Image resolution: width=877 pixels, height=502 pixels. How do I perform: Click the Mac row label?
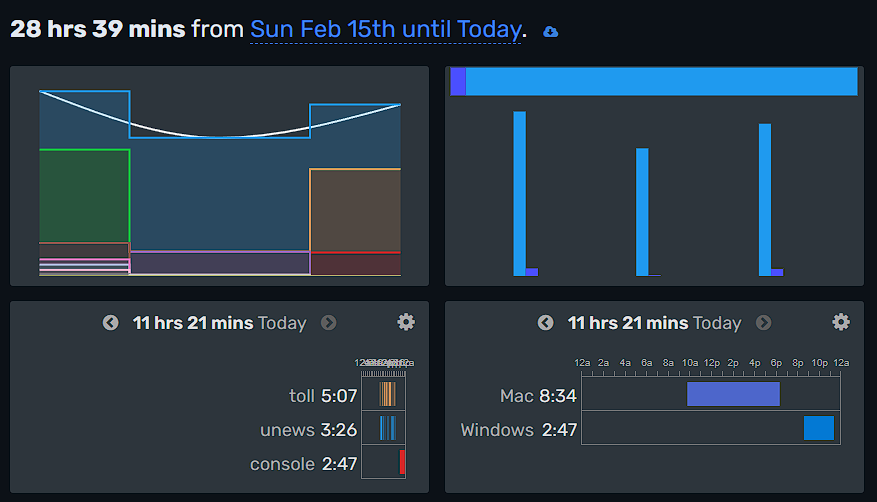(x=516, y=396)
